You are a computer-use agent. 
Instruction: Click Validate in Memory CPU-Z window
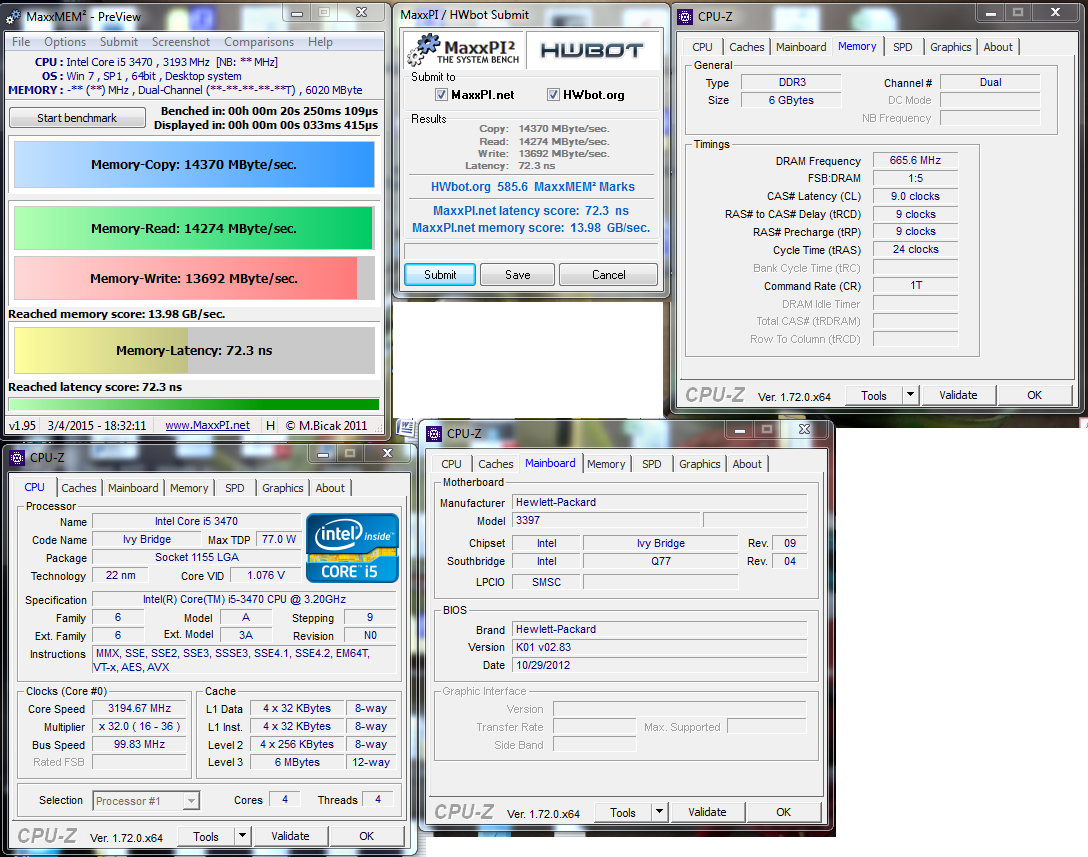coord(958,395)
